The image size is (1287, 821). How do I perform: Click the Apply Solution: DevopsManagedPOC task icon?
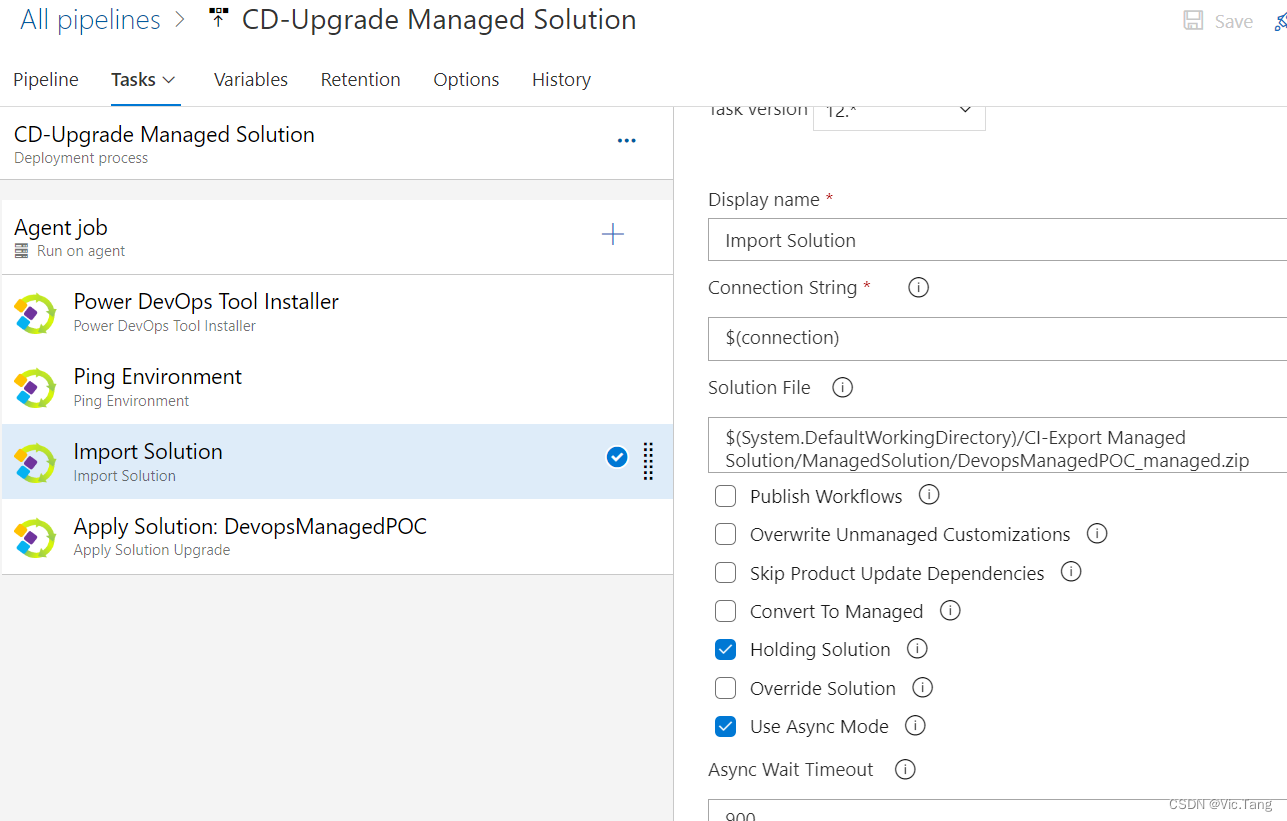coord(35,537)
